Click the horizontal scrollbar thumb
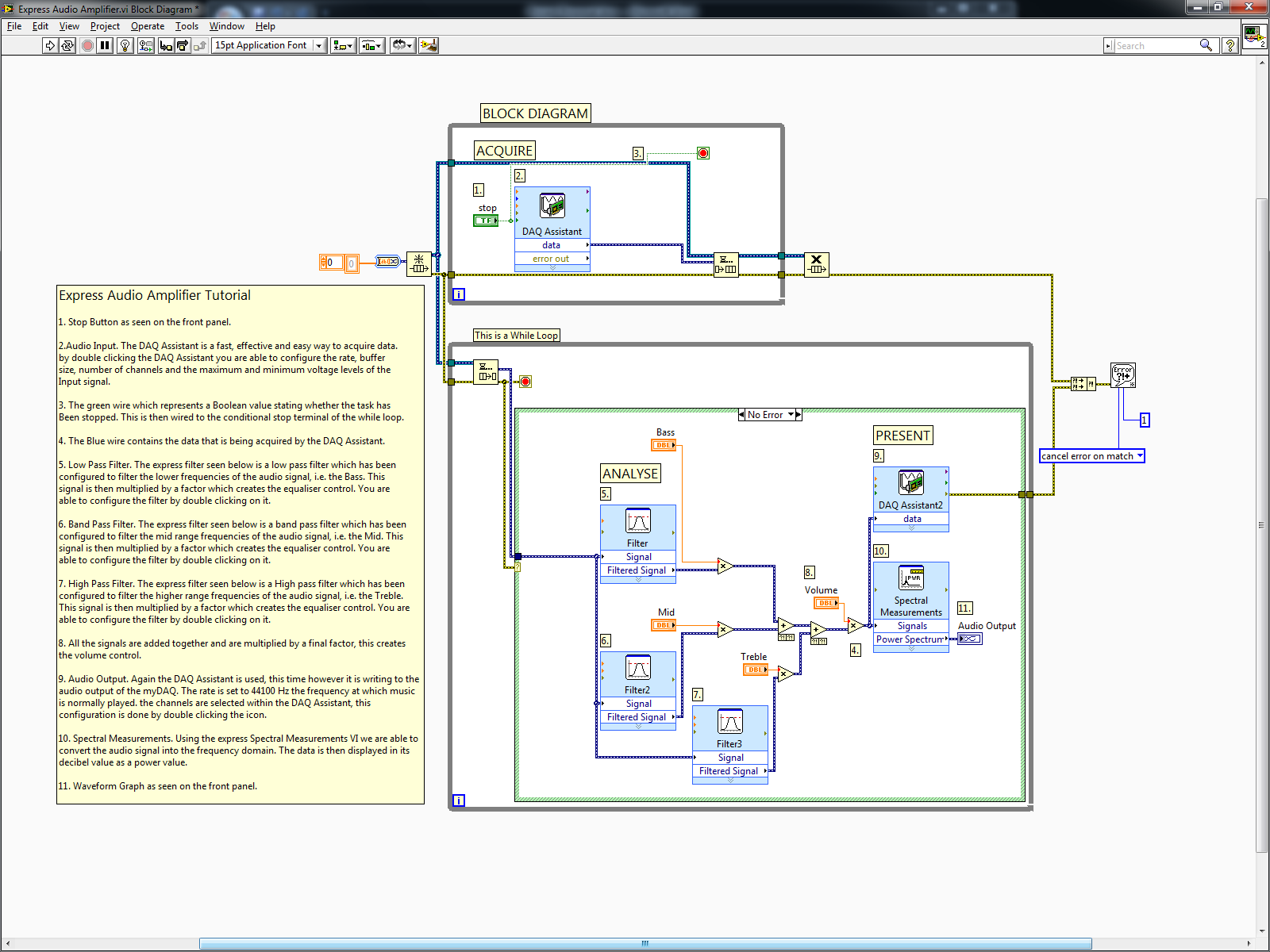 (x=645, y=943)
